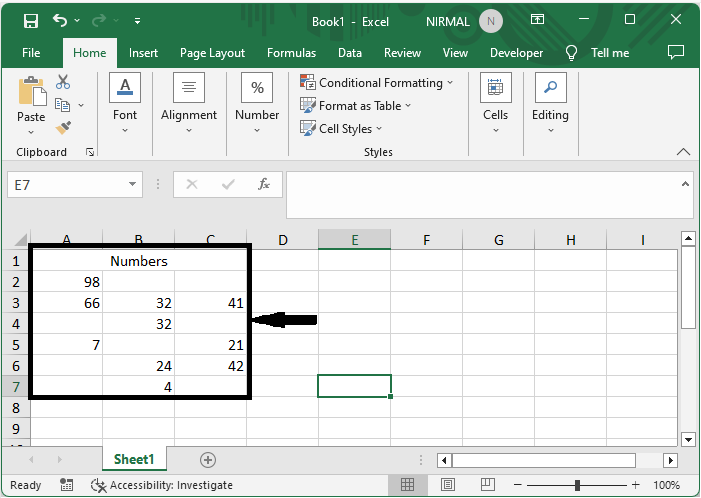Screen dimensions: 701x498
Task: Open Conditional Formatting menu
Action: point(377,83)
